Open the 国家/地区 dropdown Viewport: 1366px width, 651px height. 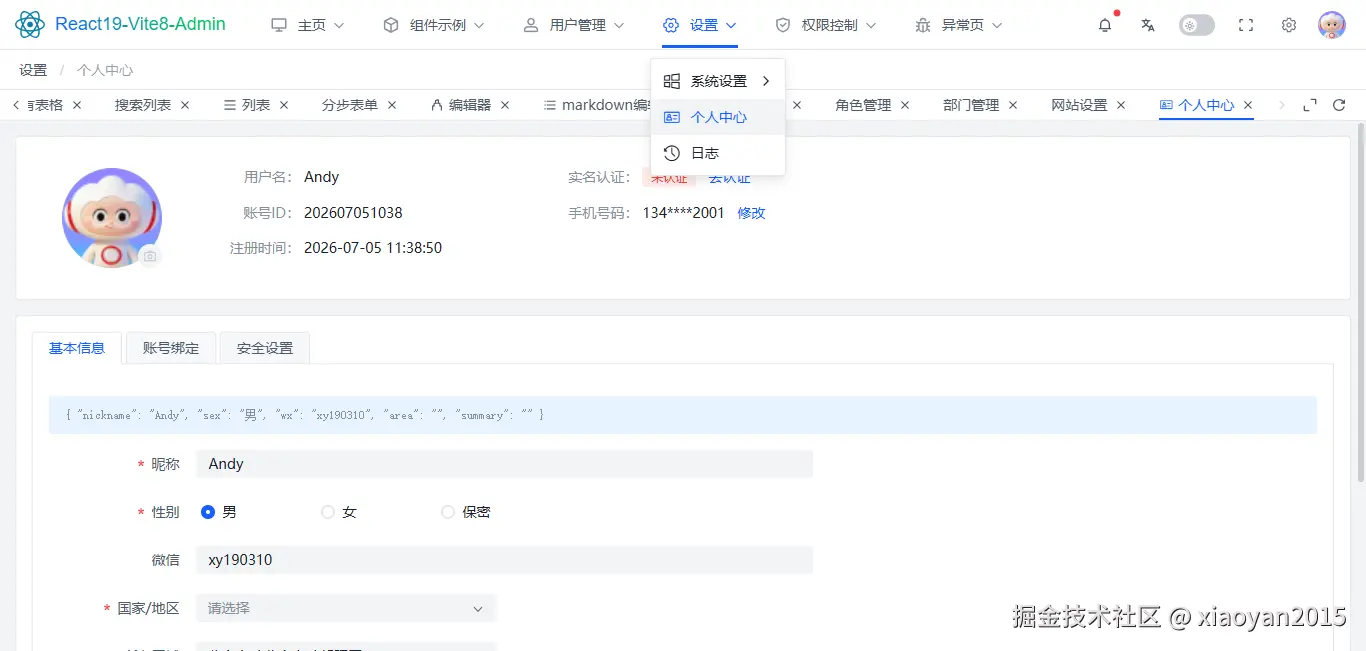346,608
